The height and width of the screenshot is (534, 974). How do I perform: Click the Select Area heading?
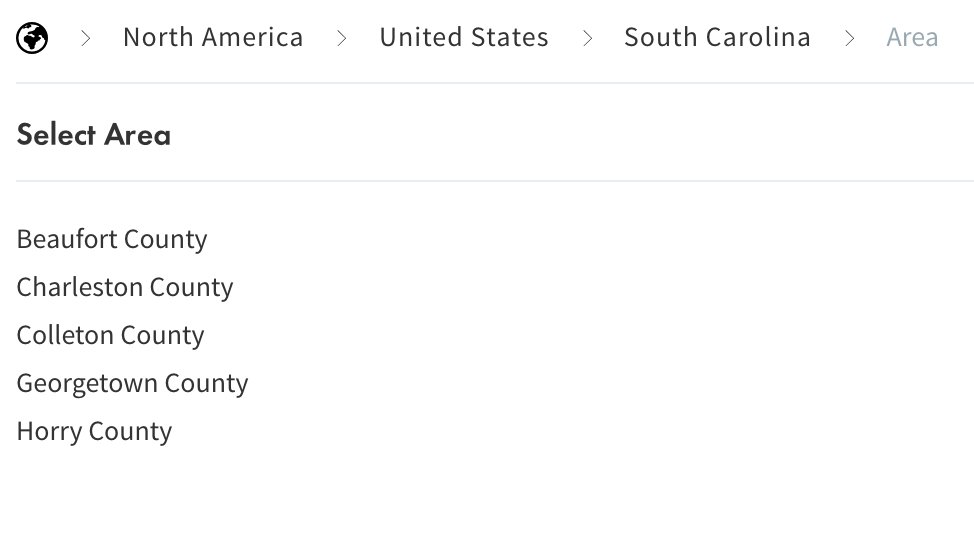click(x=94, y=135)
